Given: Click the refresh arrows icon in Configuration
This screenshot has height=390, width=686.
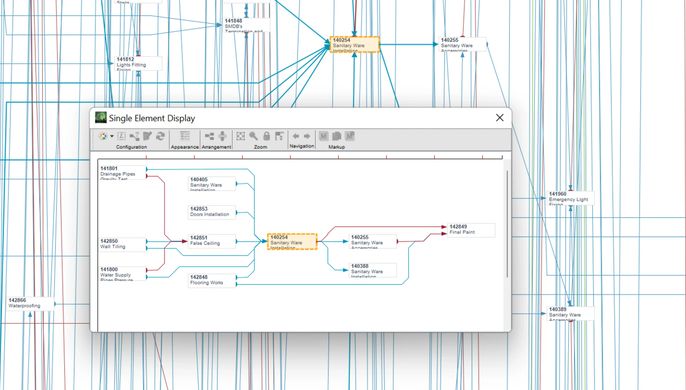Looking at the screenshot, I should point(161,136).
